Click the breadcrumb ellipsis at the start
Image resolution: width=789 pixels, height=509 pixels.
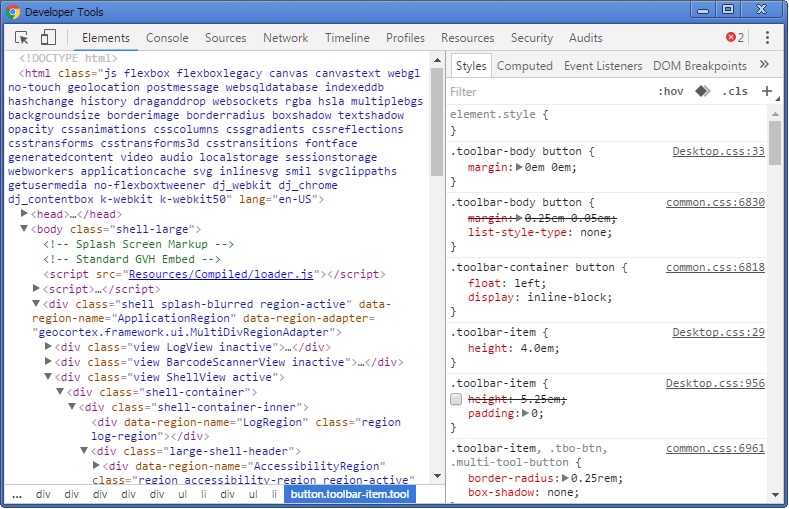point(17,495)
